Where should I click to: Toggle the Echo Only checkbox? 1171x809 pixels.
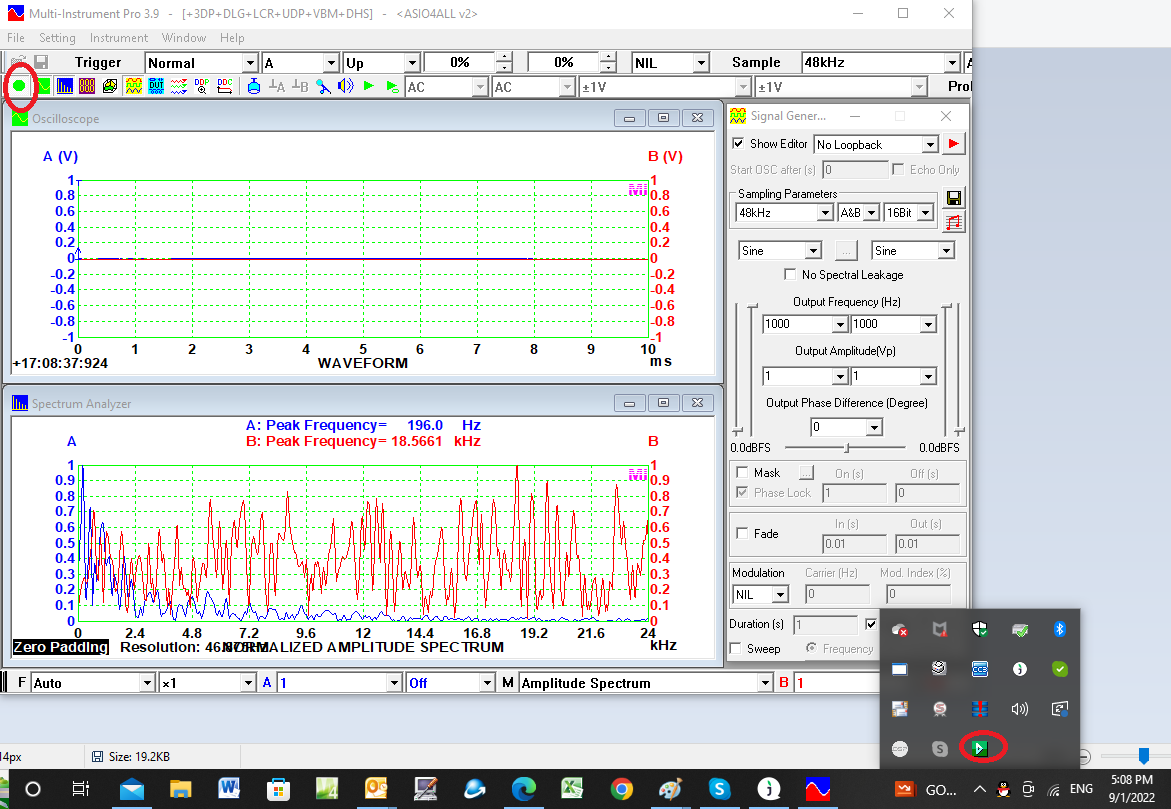tap(898, 170)
